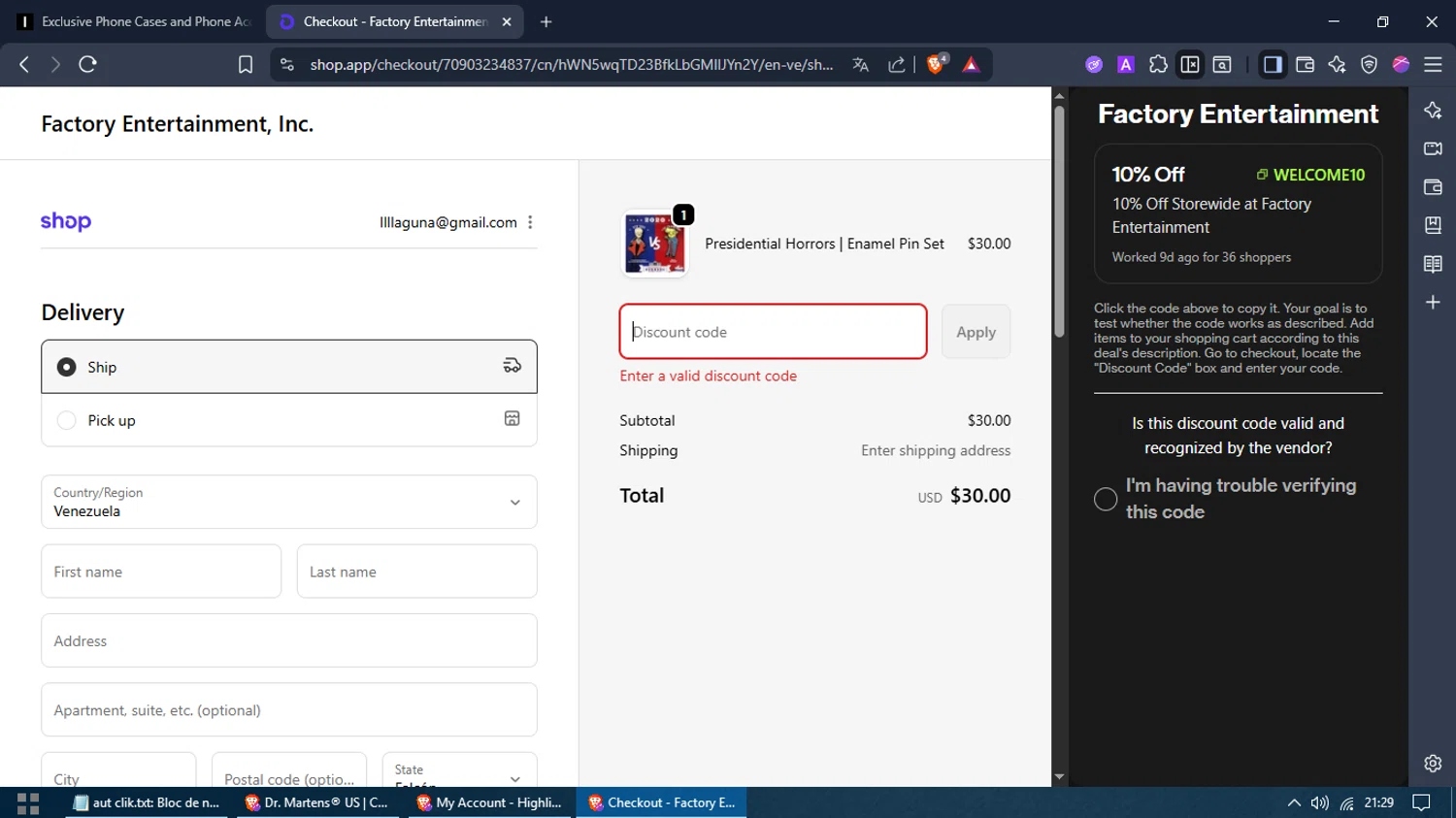Open Windows Start button
This screenshot has height=818, width=1456.
tap(28, 802)
